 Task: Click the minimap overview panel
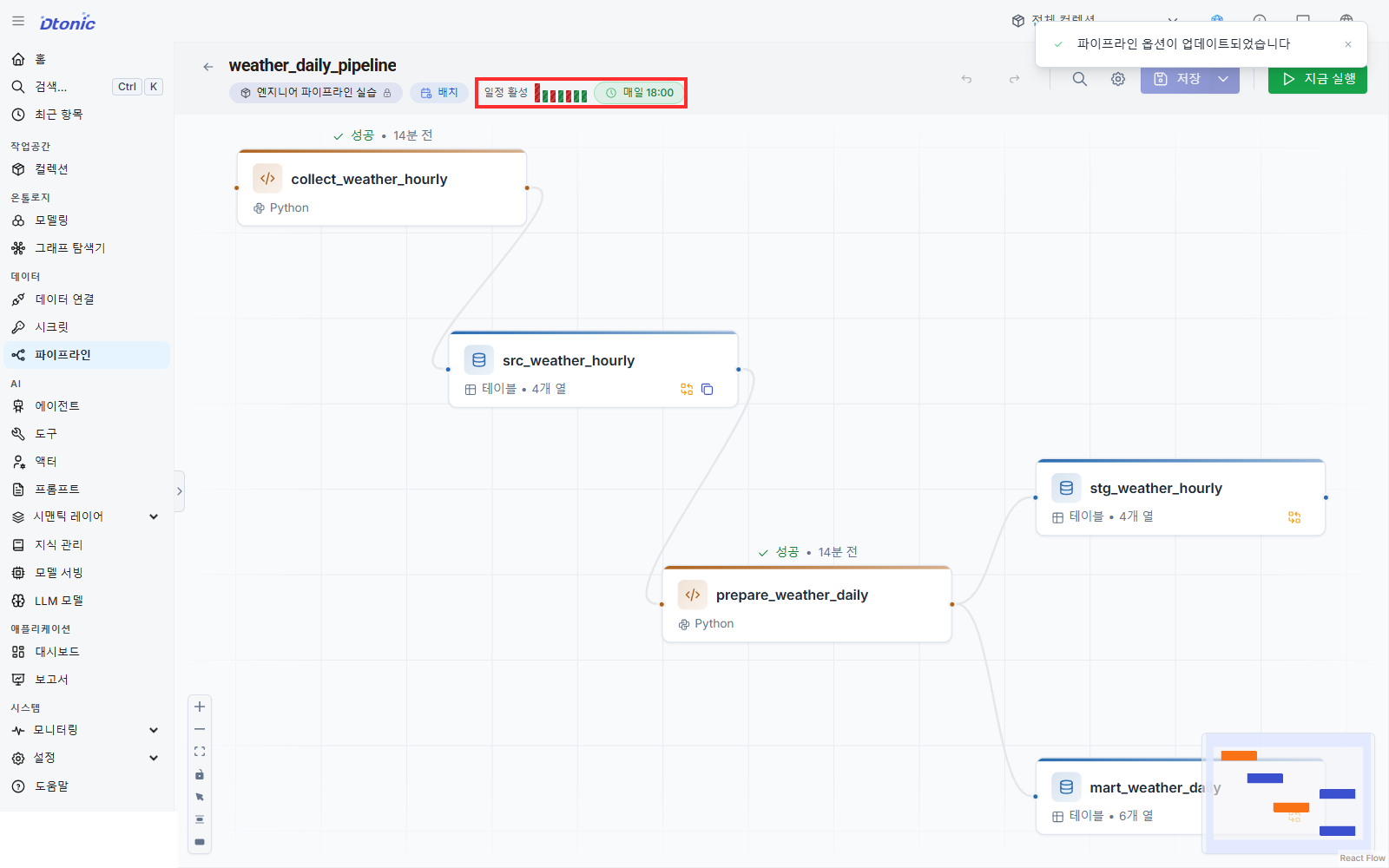(x=1288, y=793)
